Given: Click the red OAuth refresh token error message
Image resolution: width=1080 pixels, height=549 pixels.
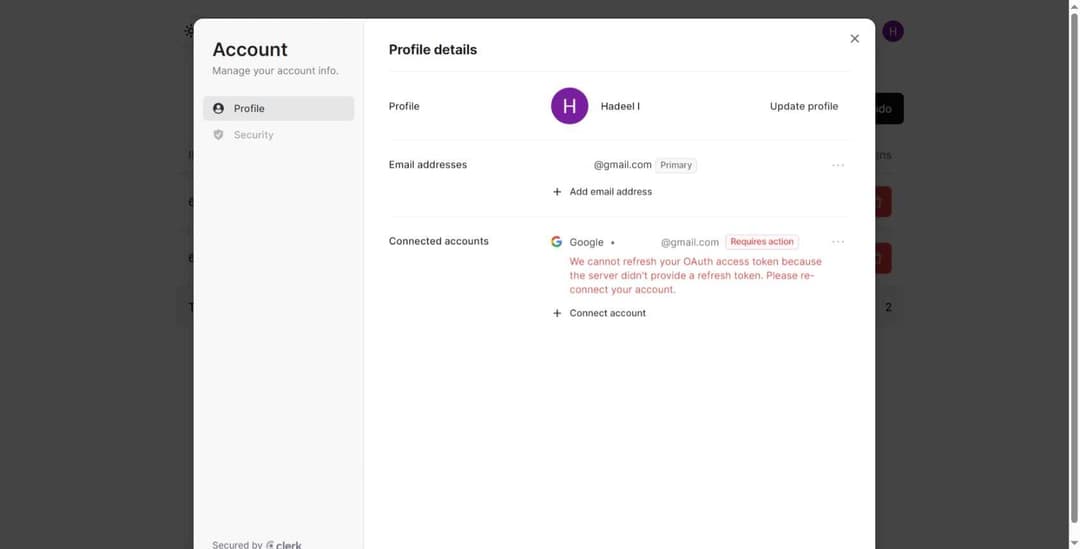Looking at the screenshot, I should [695, 276].
